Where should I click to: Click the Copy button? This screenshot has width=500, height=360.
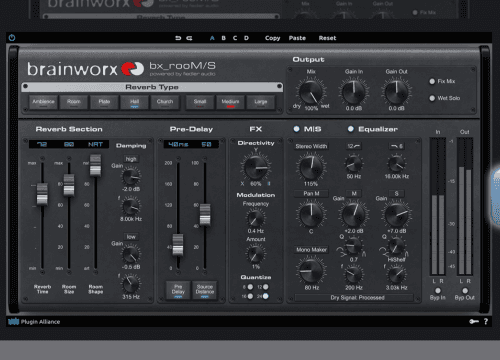point(272,38)
